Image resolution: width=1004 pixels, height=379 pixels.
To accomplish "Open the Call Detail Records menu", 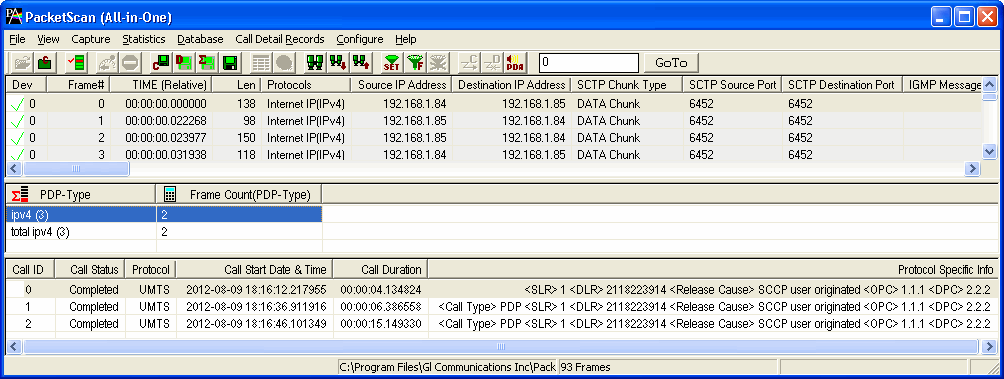I will pyautogui.click(x=280, y=39).
